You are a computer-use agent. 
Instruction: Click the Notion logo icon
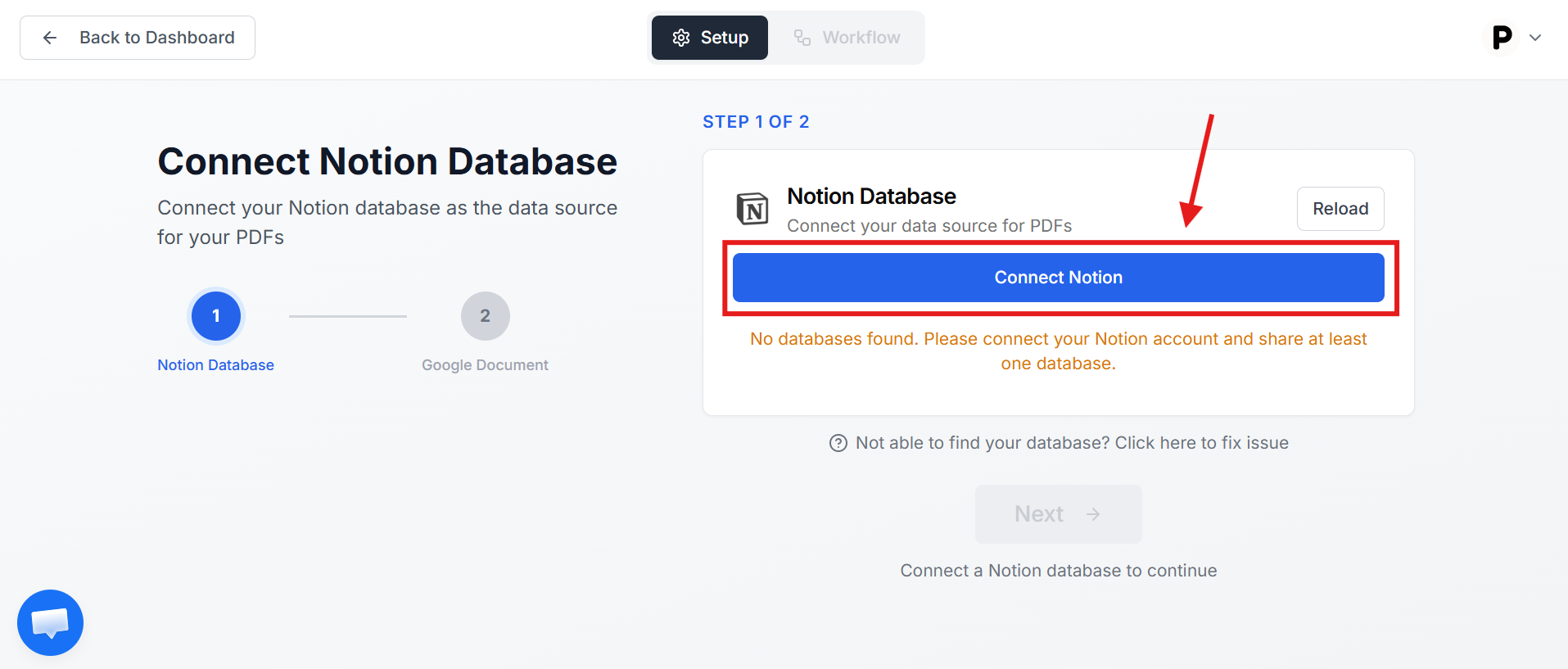752,209
